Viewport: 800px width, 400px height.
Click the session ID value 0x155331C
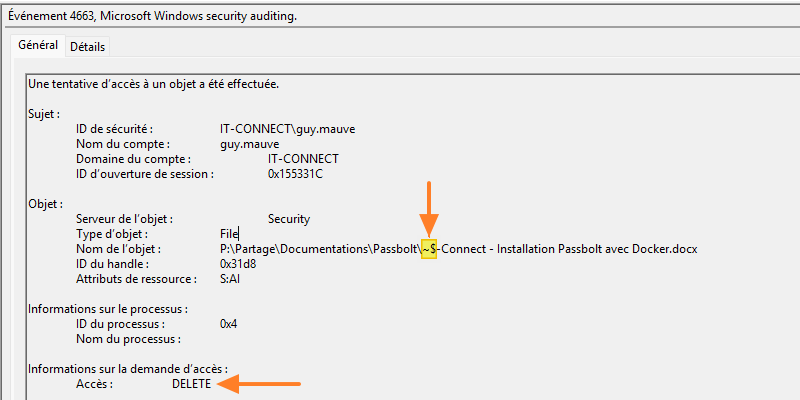(295, 174)
